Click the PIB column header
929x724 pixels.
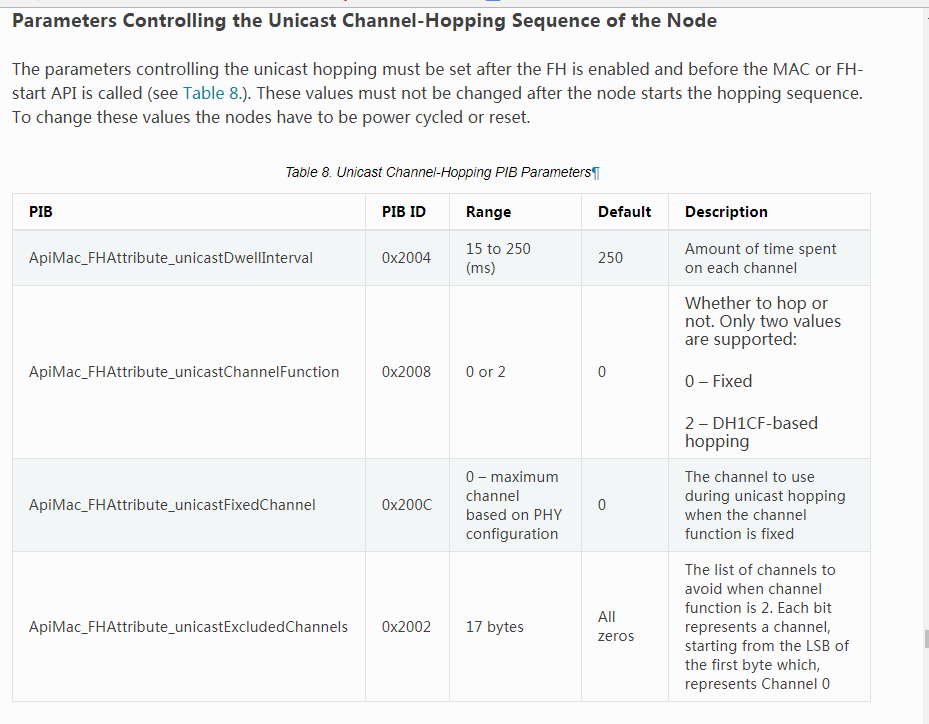coord(41,212)
